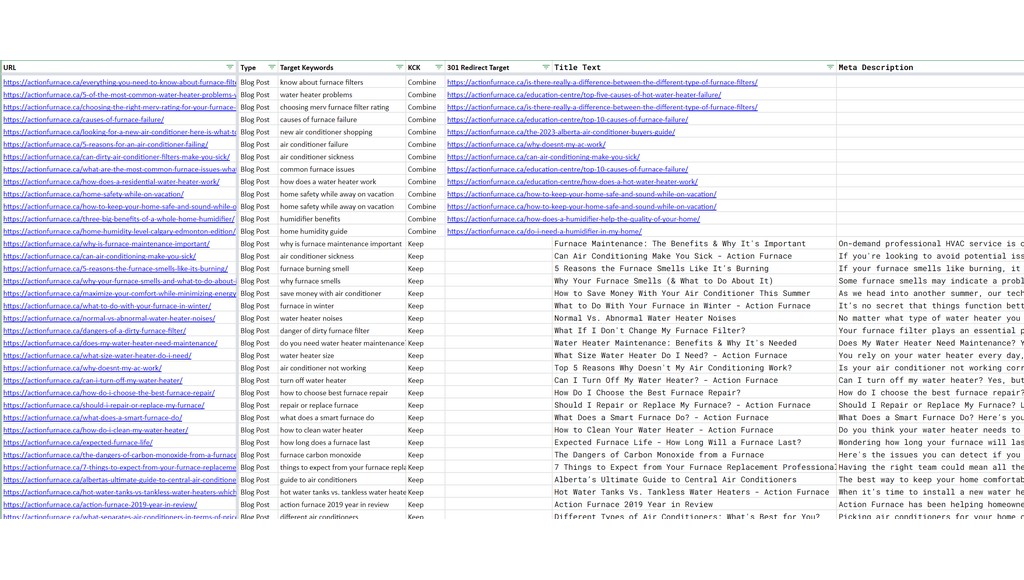Select the 'humidifier benefits' keyword cell

342,219
